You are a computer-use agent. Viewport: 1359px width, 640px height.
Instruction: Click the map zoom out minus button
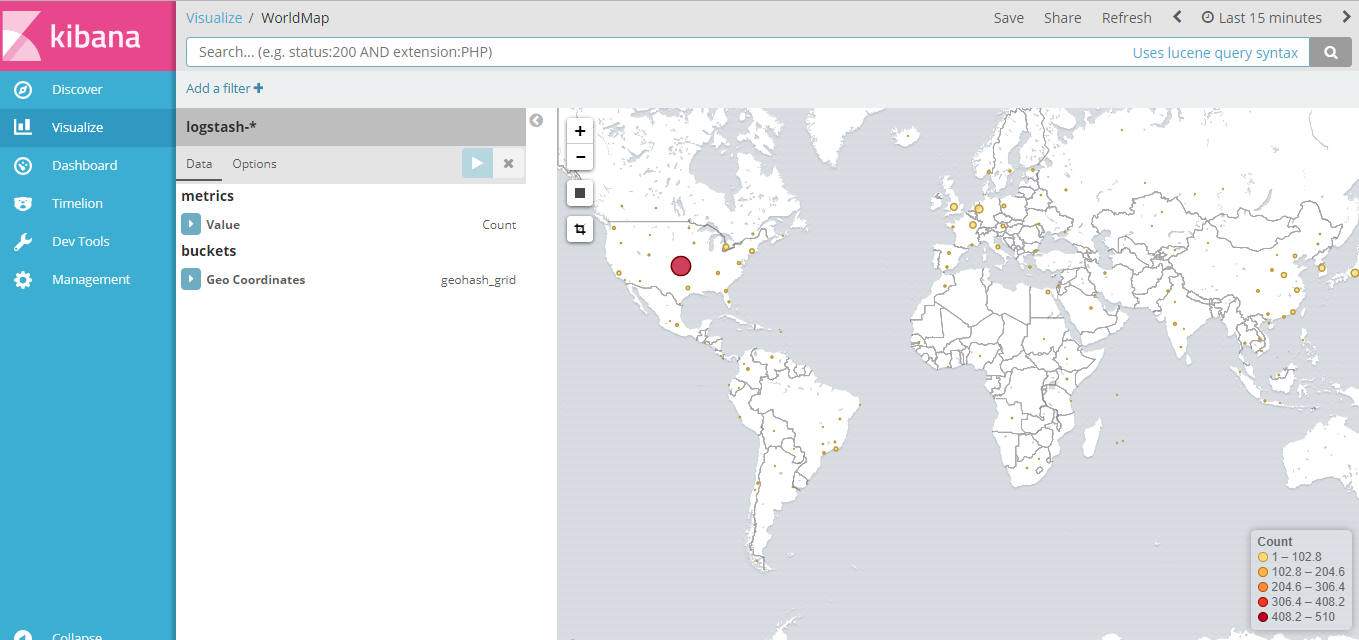(x=580, y=157)
